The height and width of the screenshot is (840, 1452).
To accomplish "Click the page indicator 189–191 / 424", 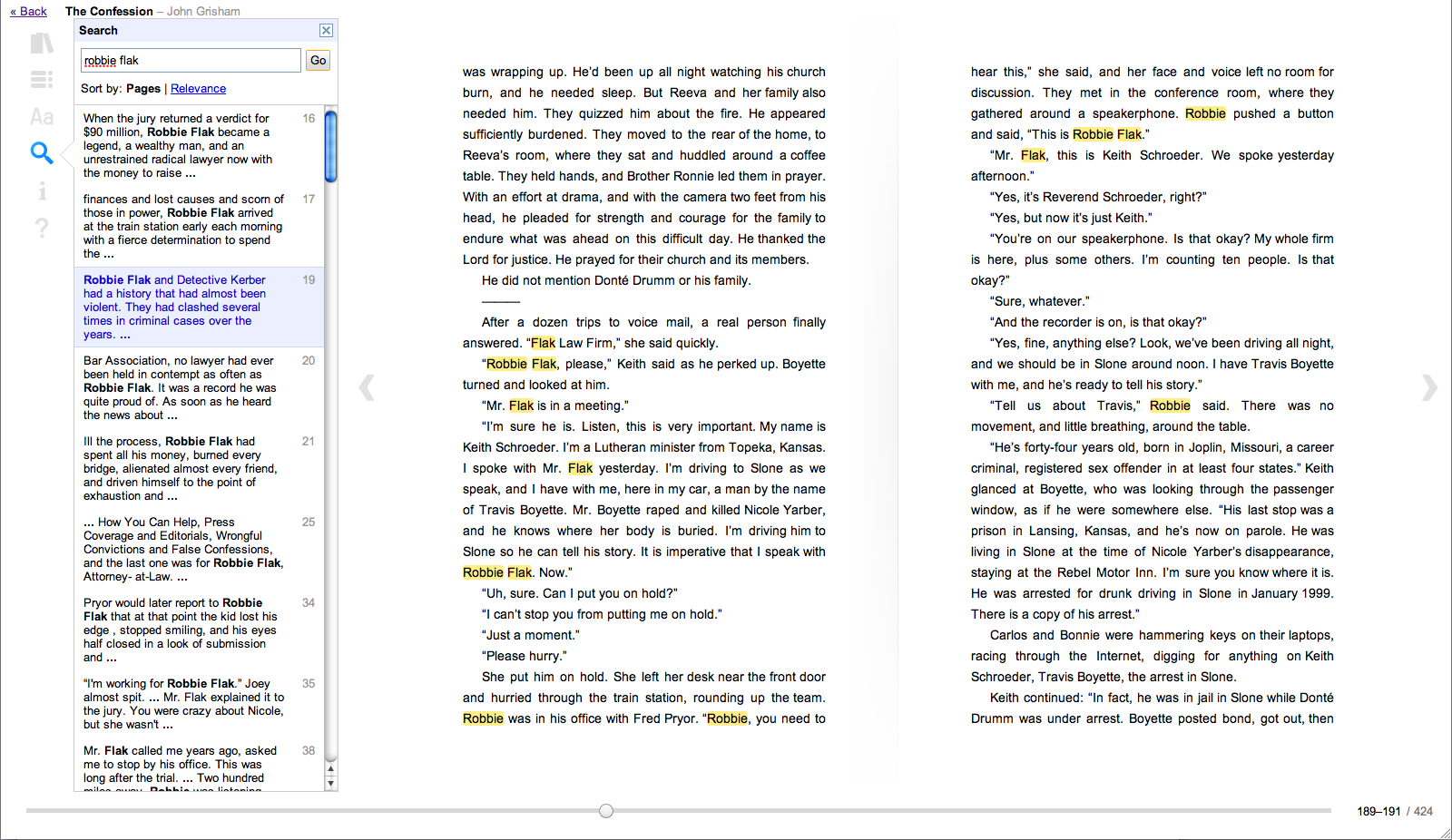I will 1395,812.
